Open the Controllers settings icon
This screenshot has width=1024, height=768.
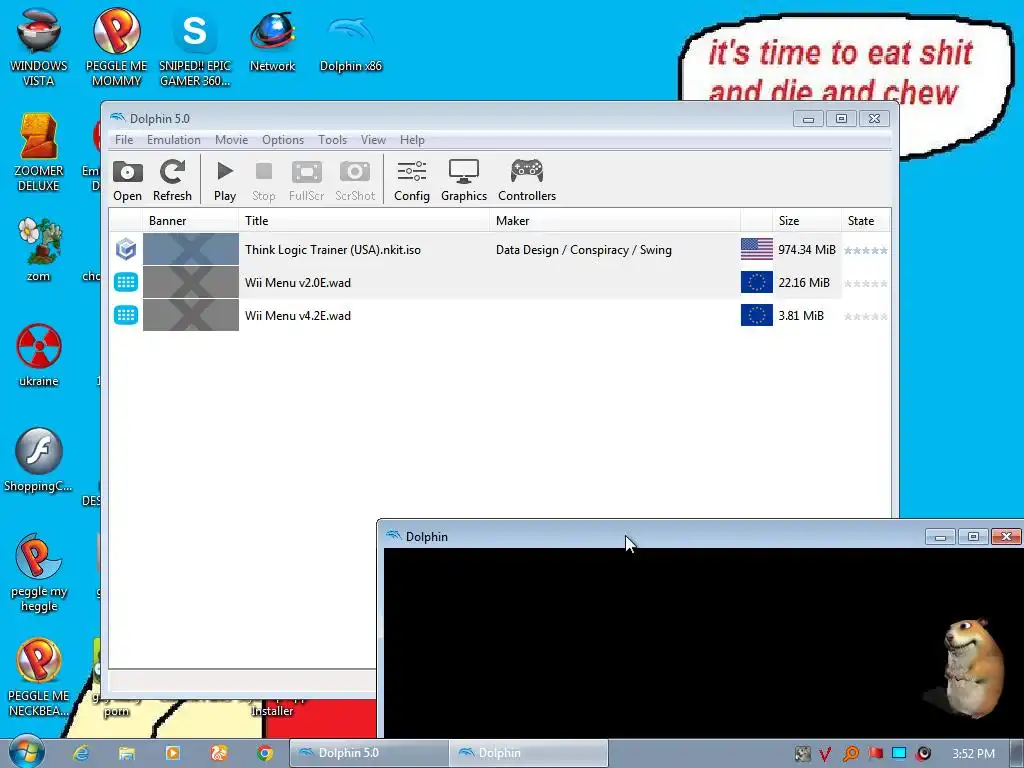coord(527,180)
